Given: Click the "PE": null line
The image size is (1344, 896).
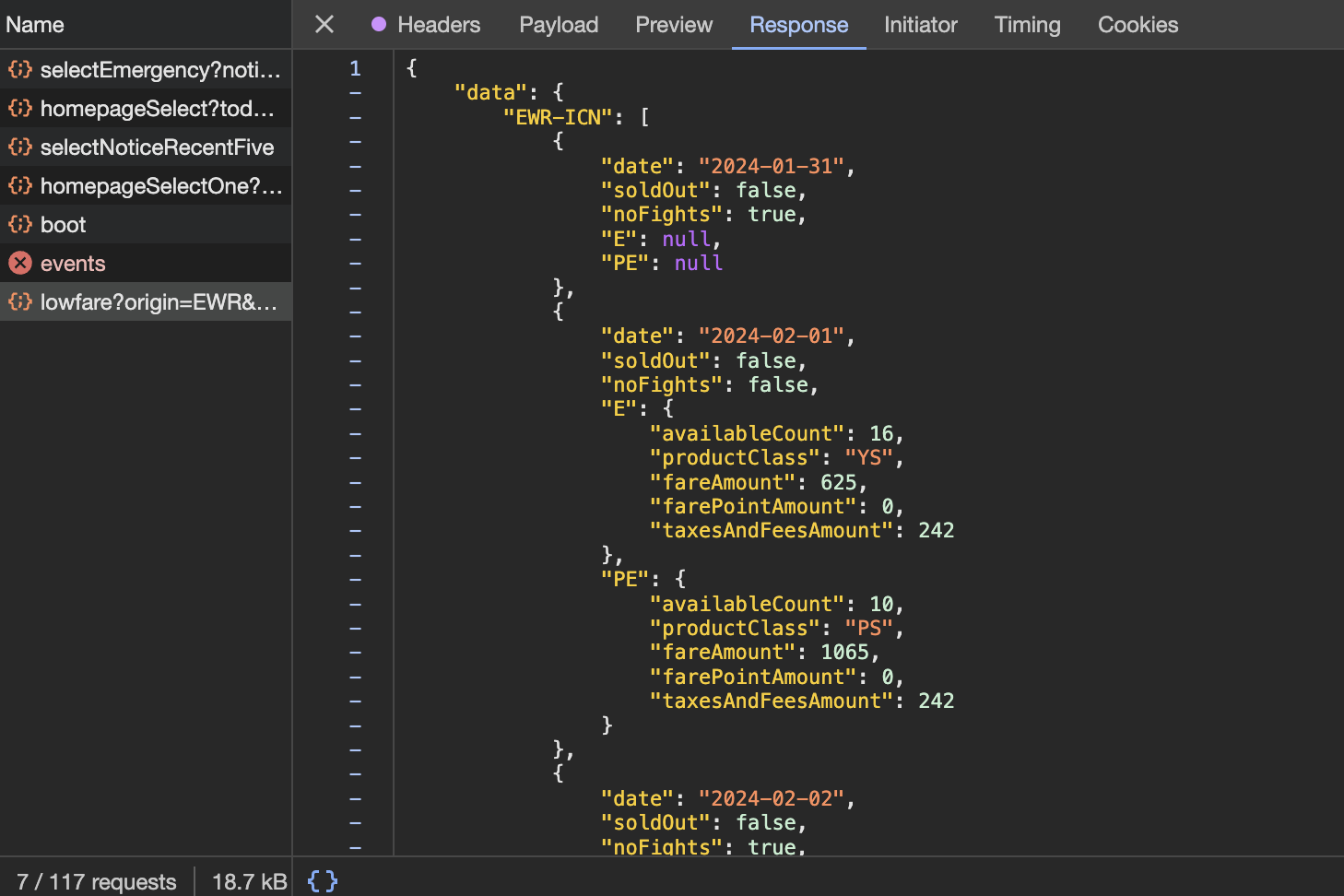Looking at the screenshot, I should tap(662, 263).
